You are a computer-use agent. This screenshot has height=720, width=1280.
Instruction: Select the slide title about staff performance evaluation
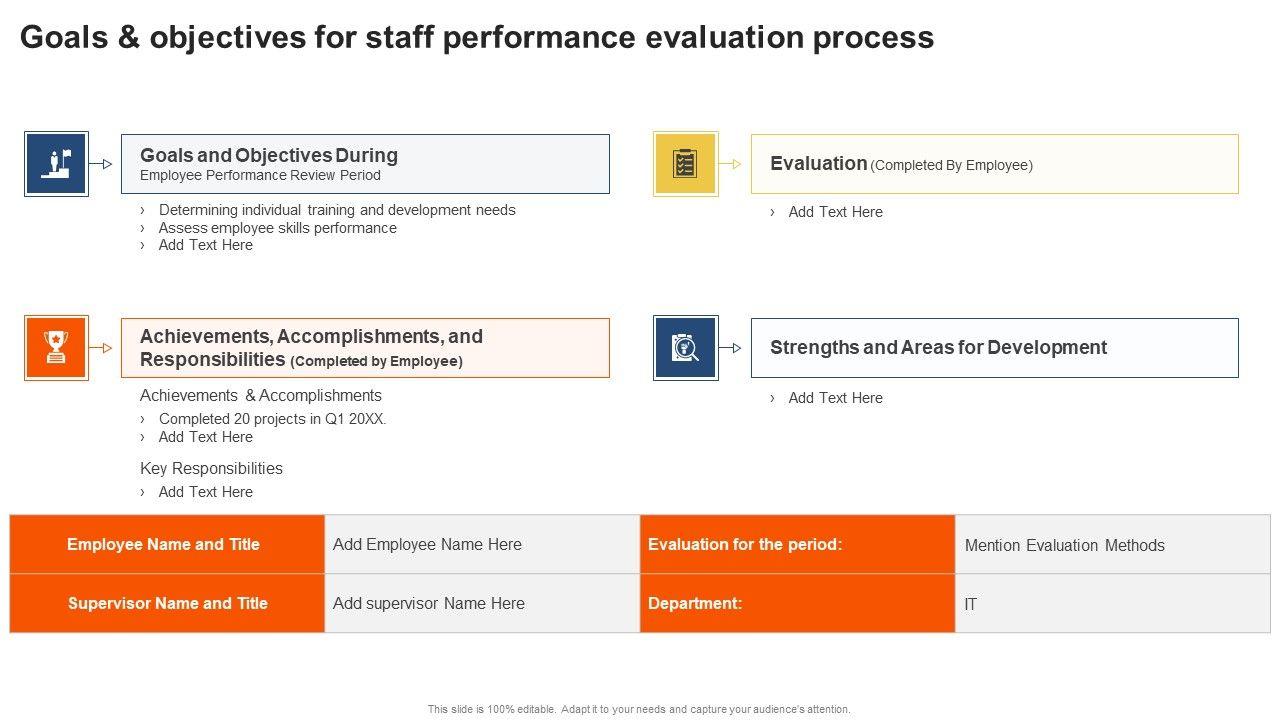477,37
